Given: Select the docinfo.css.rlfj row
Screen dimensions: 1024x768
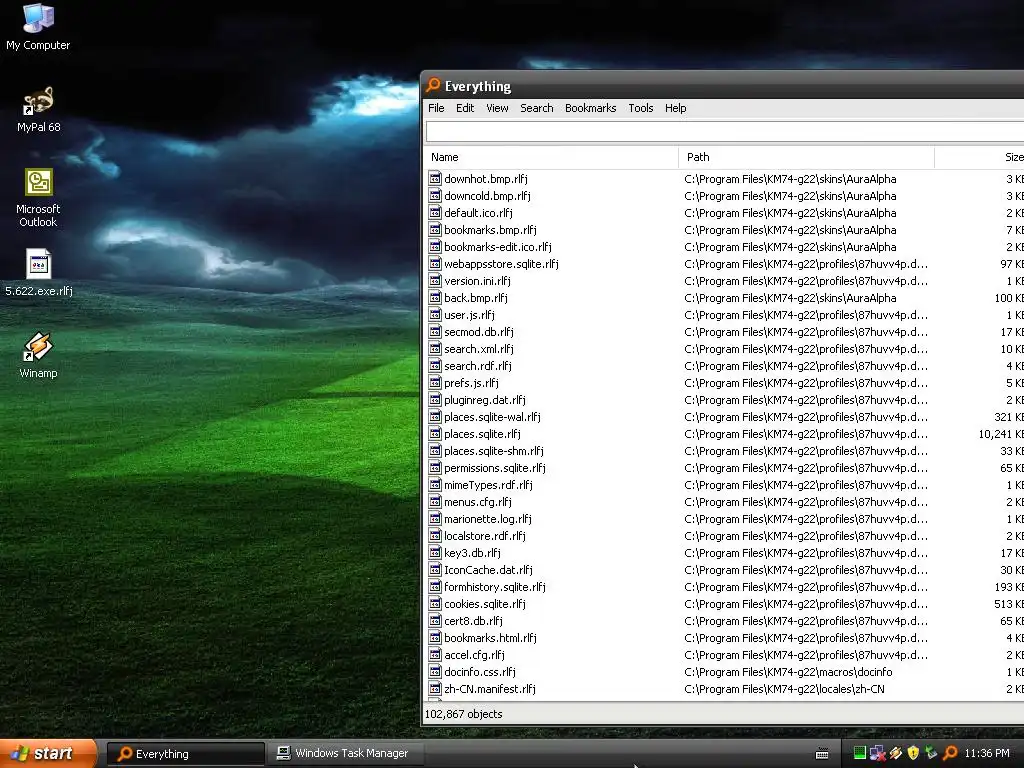Looking at the screenshot, I should pyautogui.click(x=725, y=671).
